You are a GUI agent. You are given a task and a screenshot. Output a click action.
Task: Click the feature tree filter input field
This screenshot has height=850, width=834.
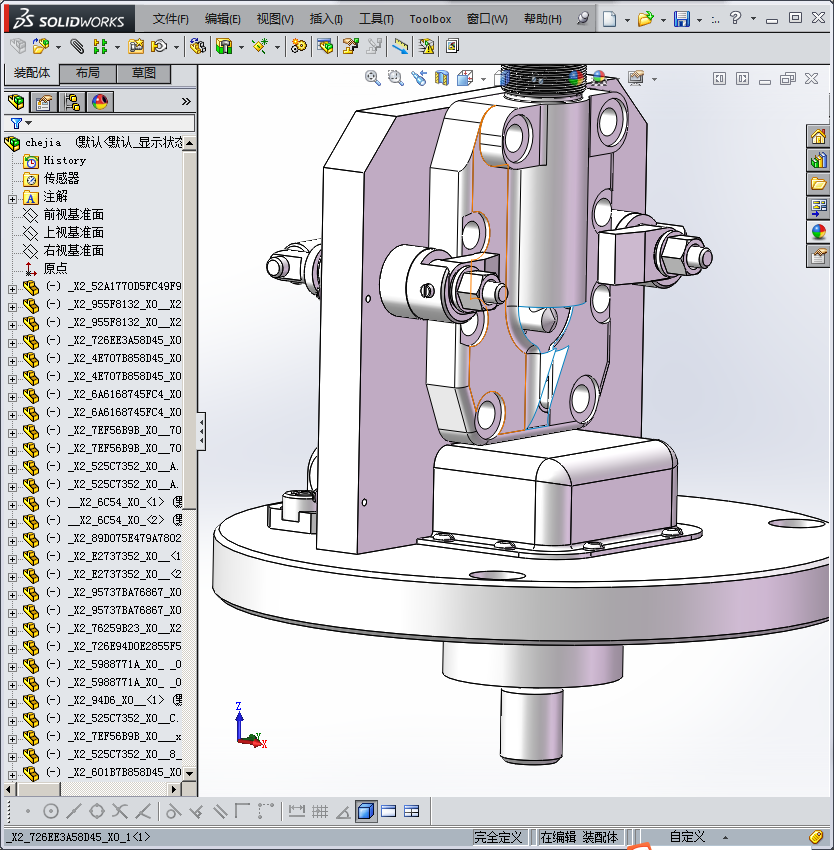pyautogui.click(x=110, y=123)
